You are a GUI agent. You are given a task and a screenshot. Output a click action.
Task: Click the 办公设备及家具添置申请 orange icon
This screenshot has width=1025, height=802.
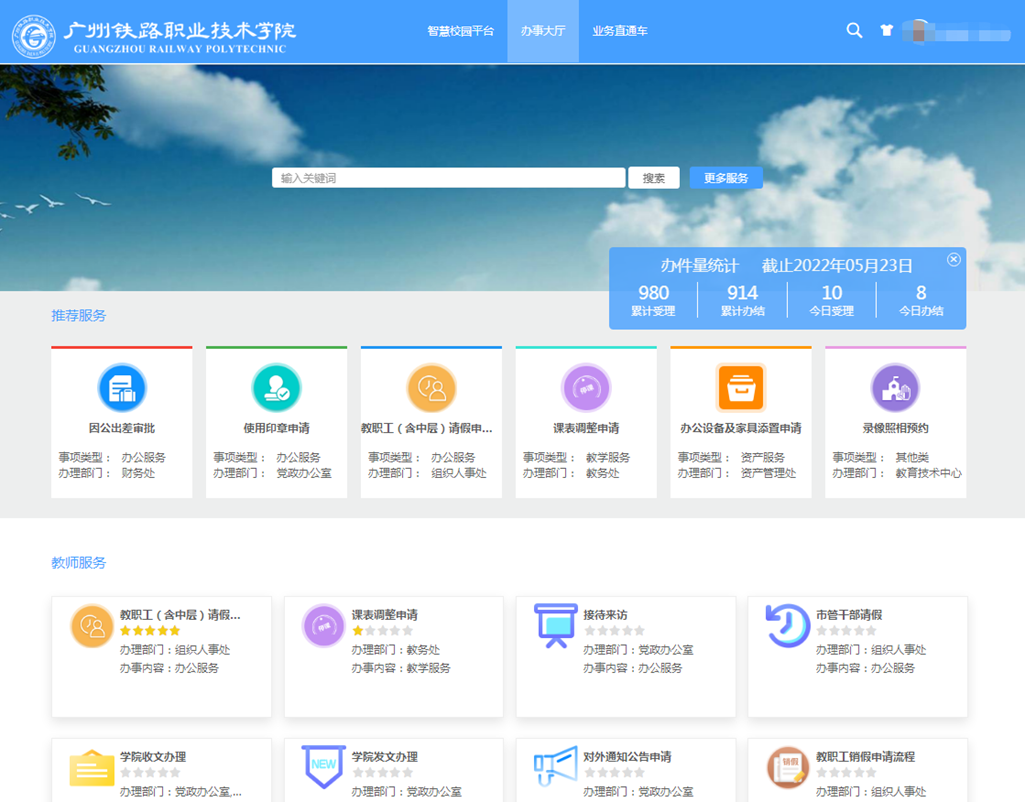pos(741,388)
